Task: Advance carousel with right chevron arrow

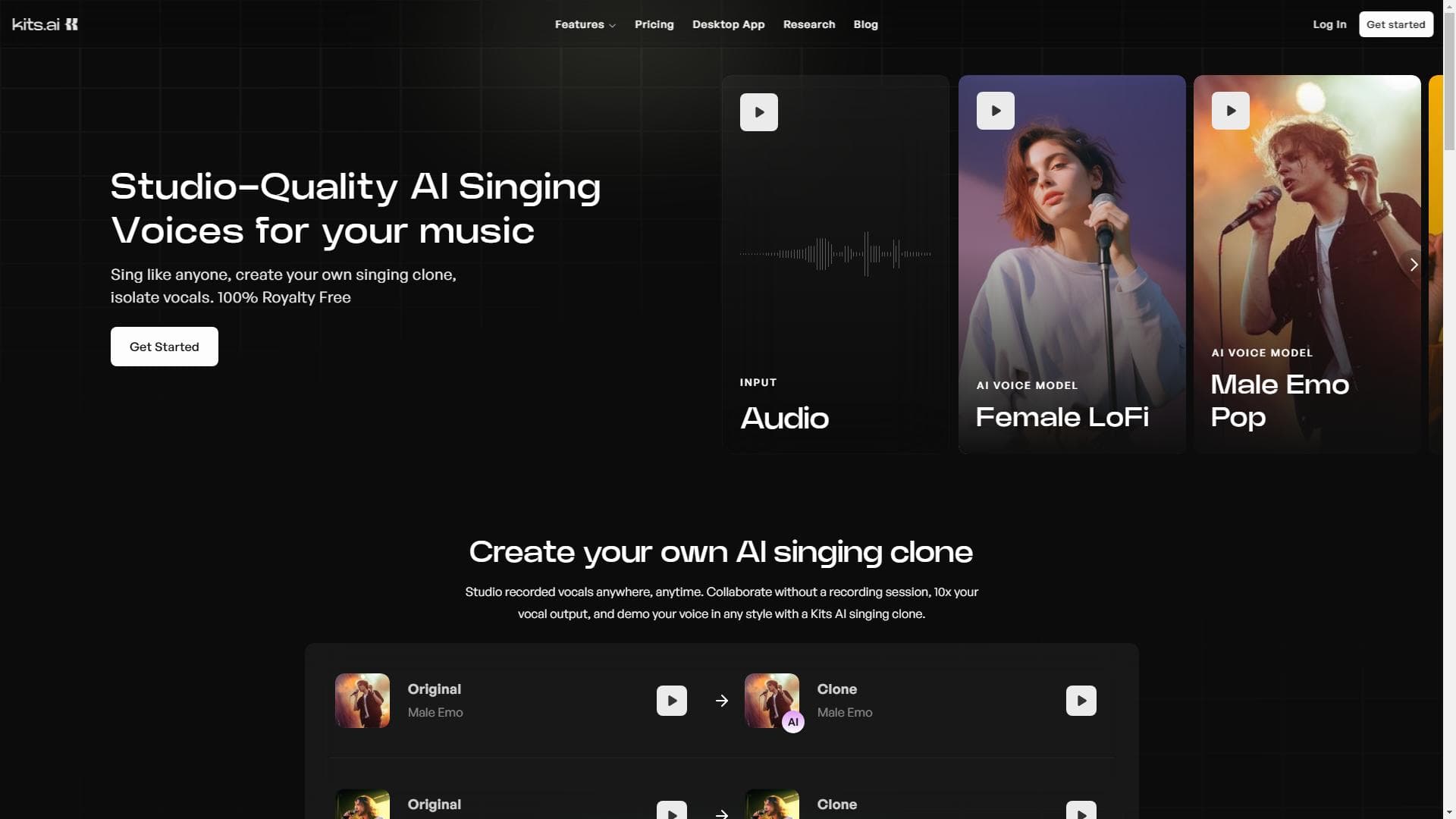Action: [x=1414, y=265]
